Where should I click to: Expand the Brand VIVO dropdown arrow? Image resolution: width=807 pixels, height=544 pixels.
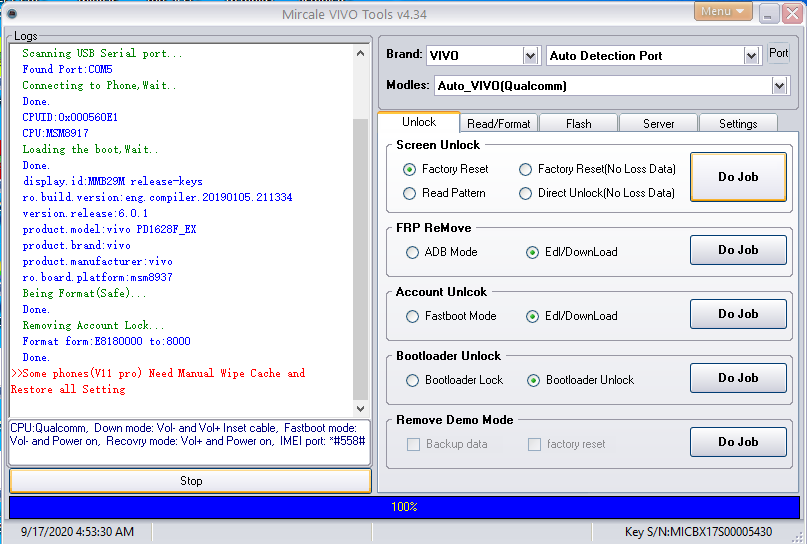(530, 56)
